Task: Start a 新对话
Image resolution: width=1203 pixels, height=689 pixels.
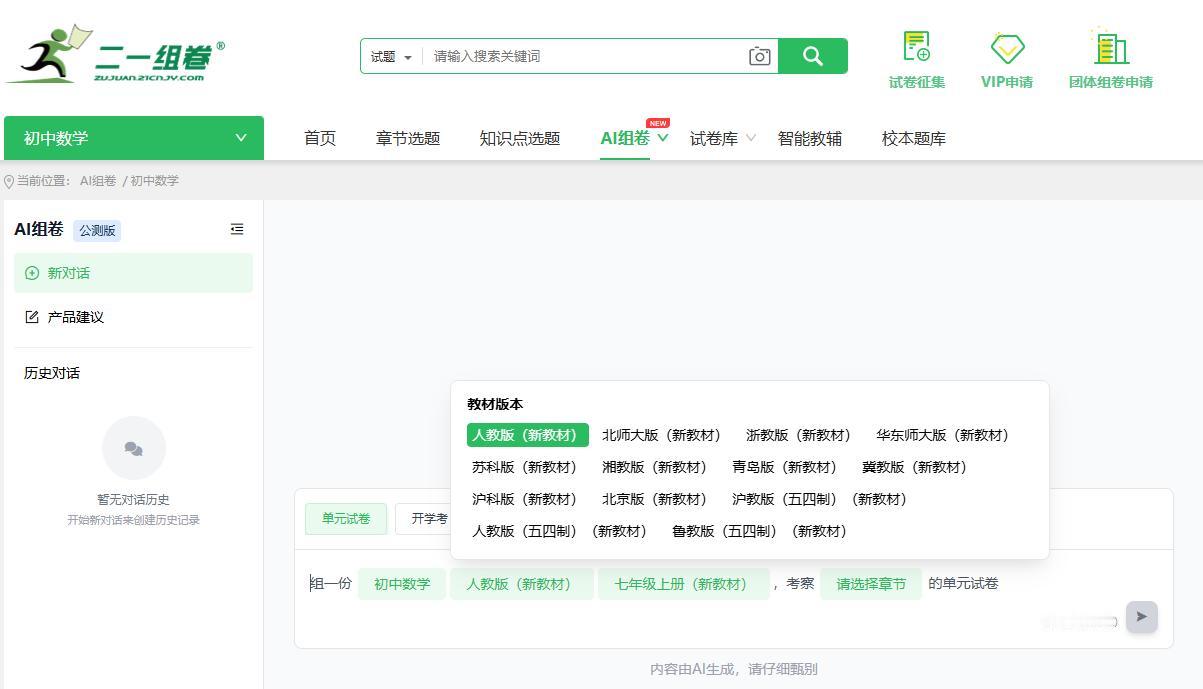Action: coord(134,273)
